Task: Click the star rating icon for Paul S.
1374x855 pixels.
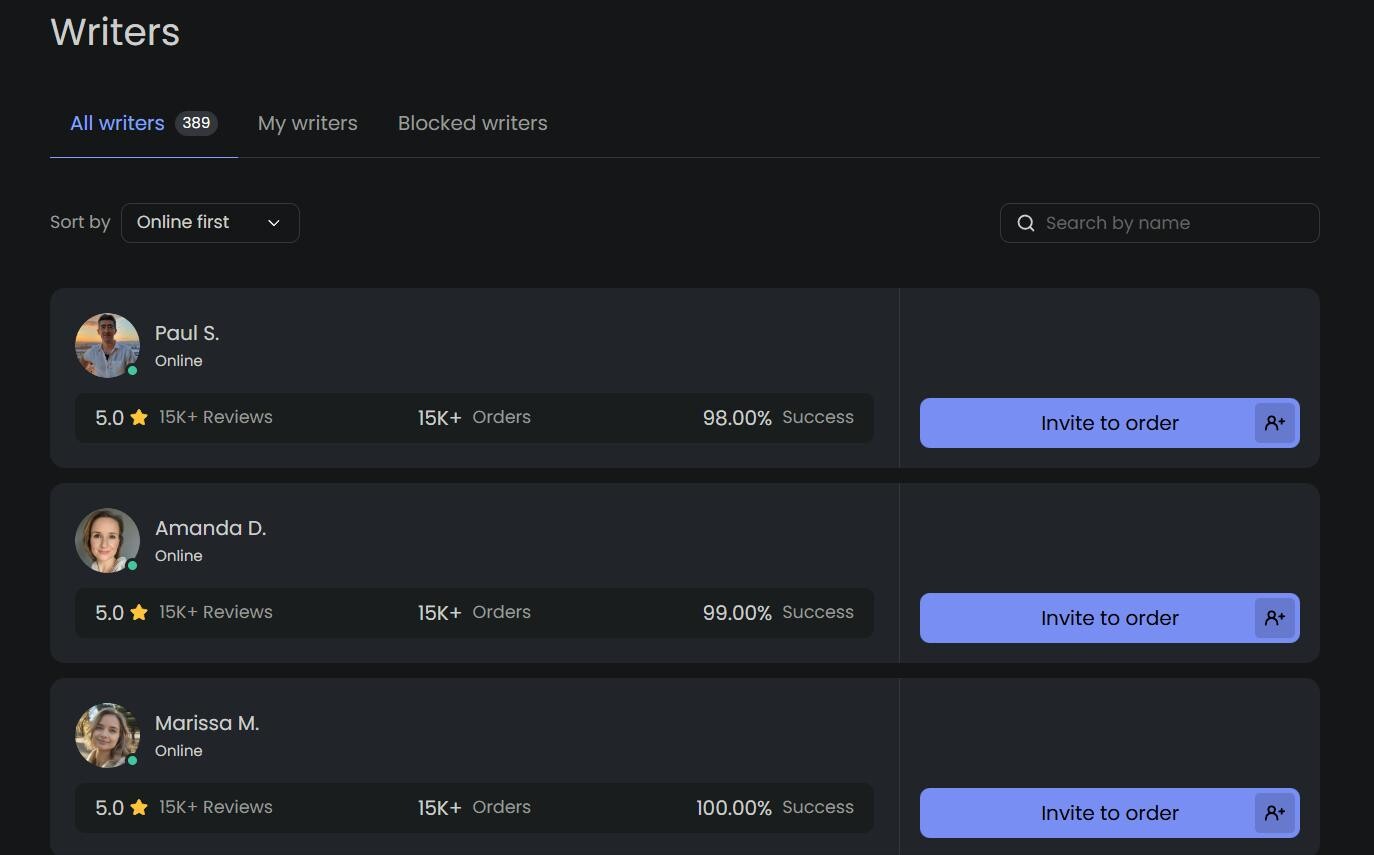Action: point(139,417)
